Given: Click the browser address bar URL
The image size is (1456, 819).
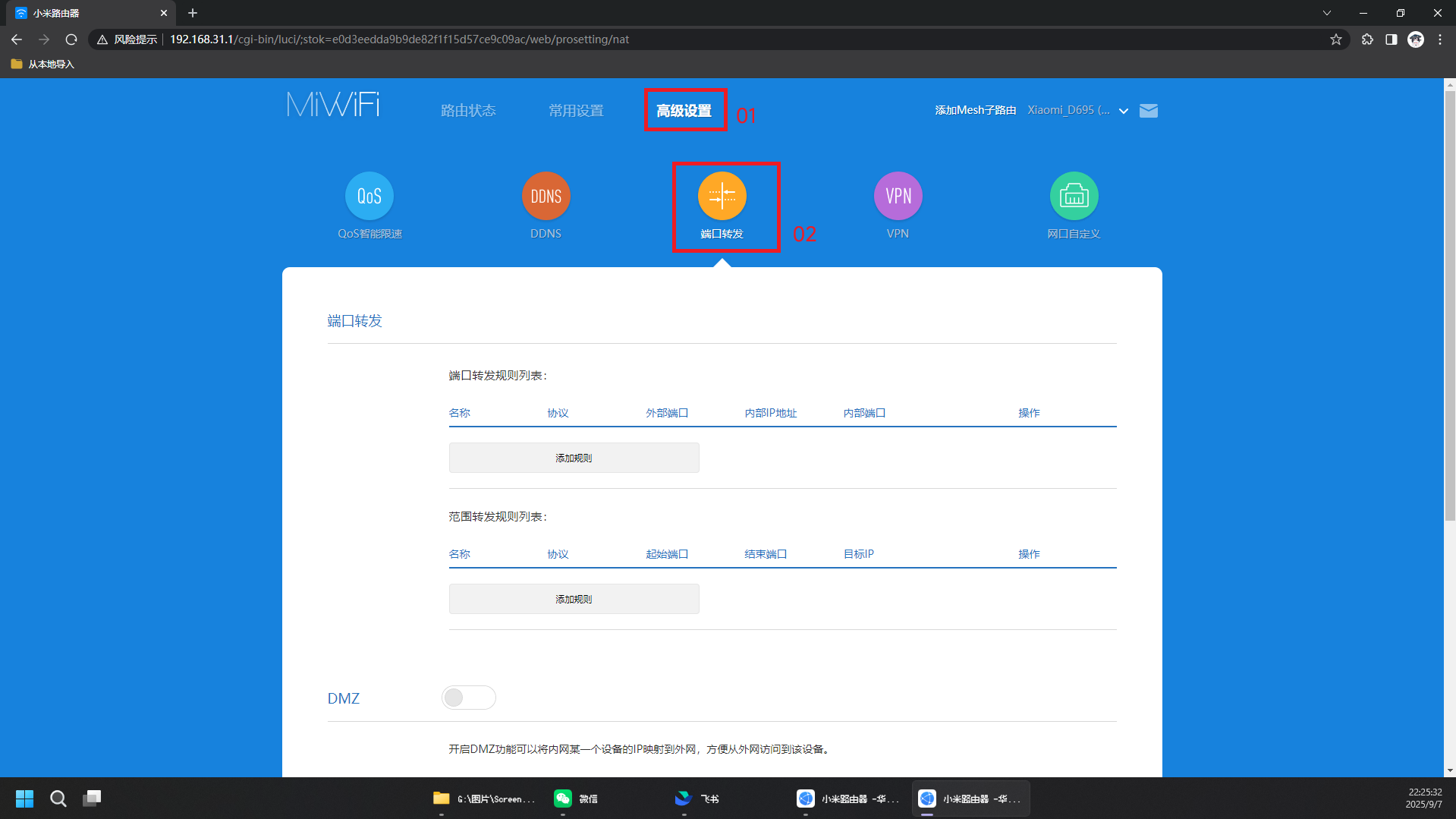Looking at the screenshot, I should 399,39.
